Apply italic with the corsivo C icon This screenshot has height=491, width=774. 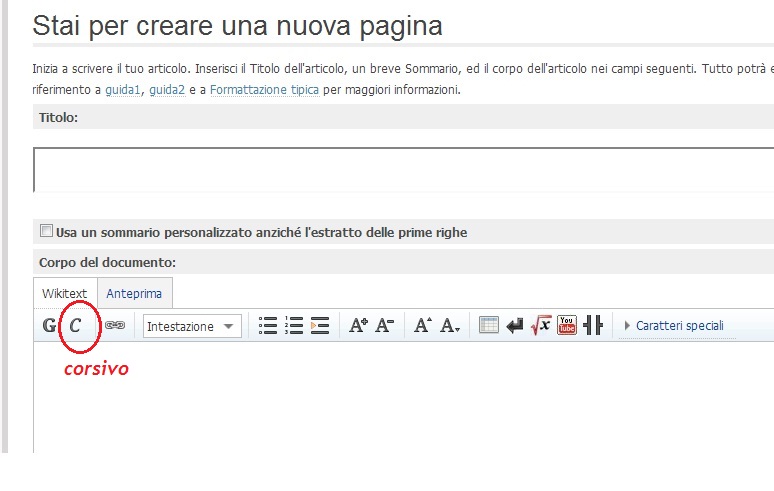click(x=75, y=326)
